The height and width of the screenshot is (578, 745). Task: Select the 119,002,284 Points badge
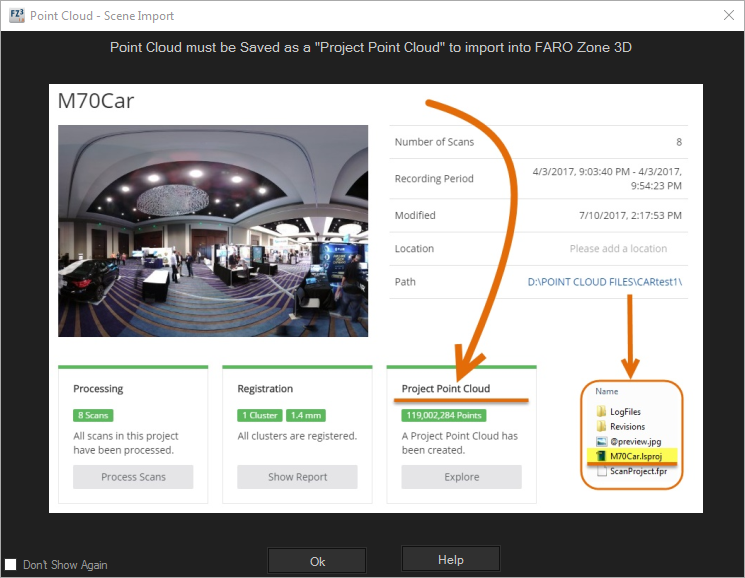tap(444, 415)
